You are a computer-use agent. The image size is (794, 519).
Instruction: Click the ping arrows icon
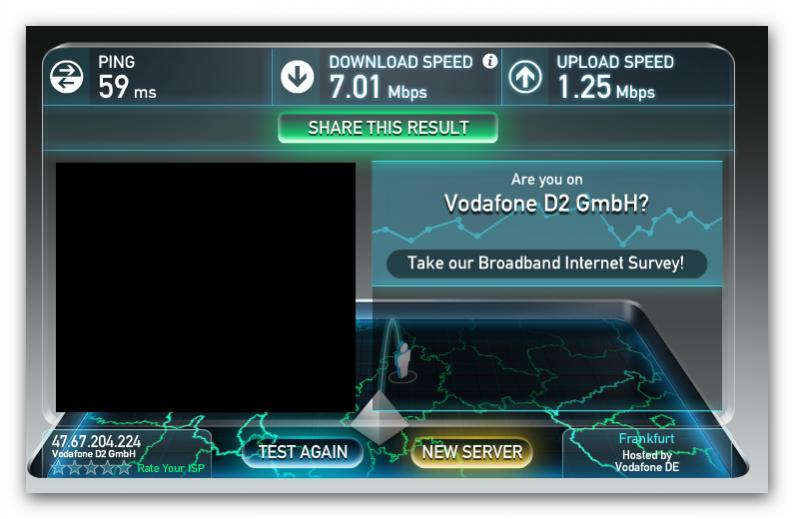pyautogui.click(x=67, y=77)
